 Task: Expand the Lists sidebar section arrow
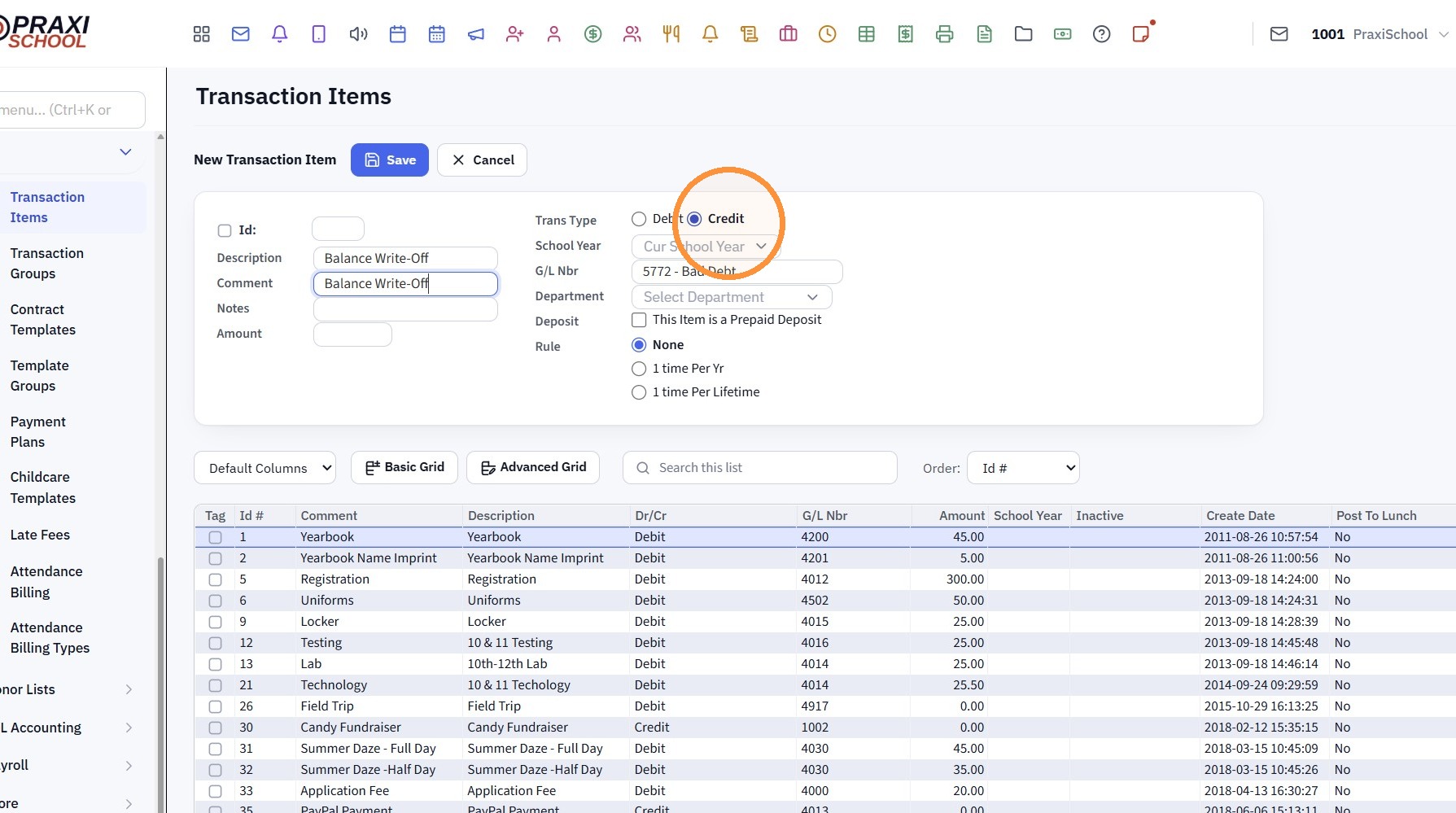click(x=129, y=689)
